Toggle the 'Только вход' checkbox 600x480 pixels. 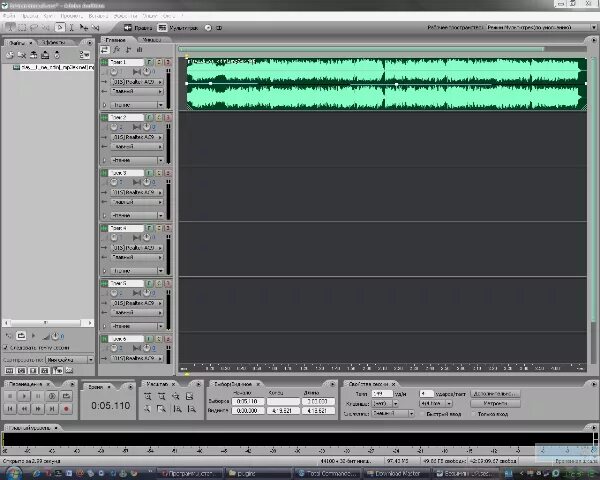pyautogui.click(x=474, y=414)
